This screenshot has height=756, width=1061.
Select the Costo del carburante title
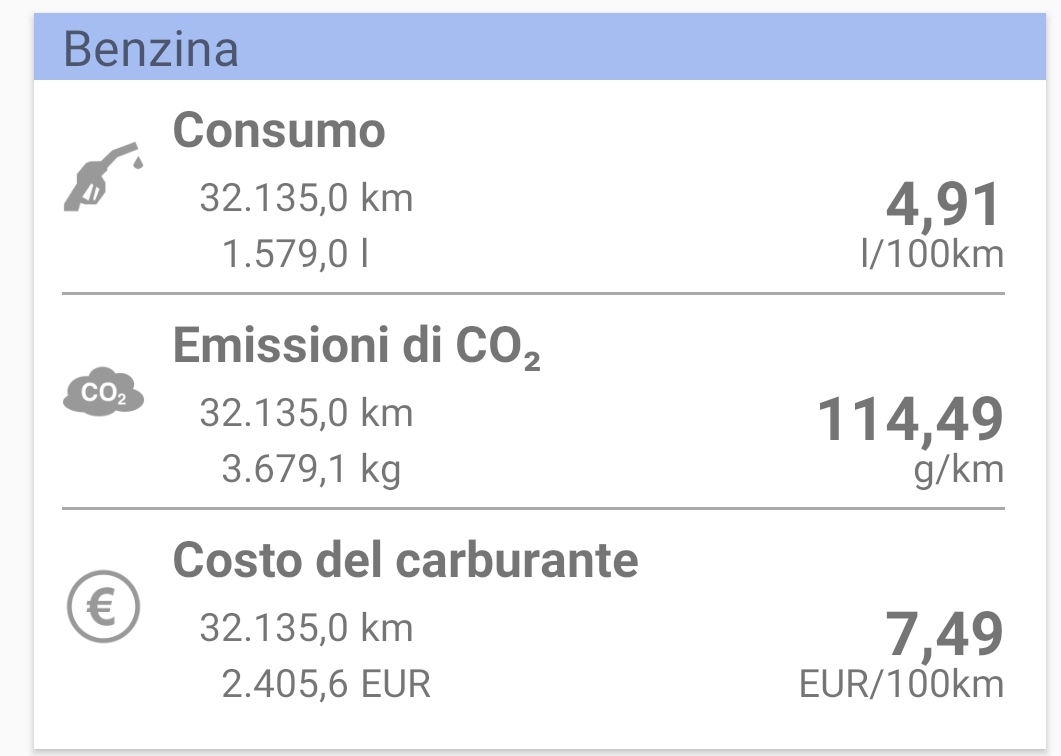point(405,560)
